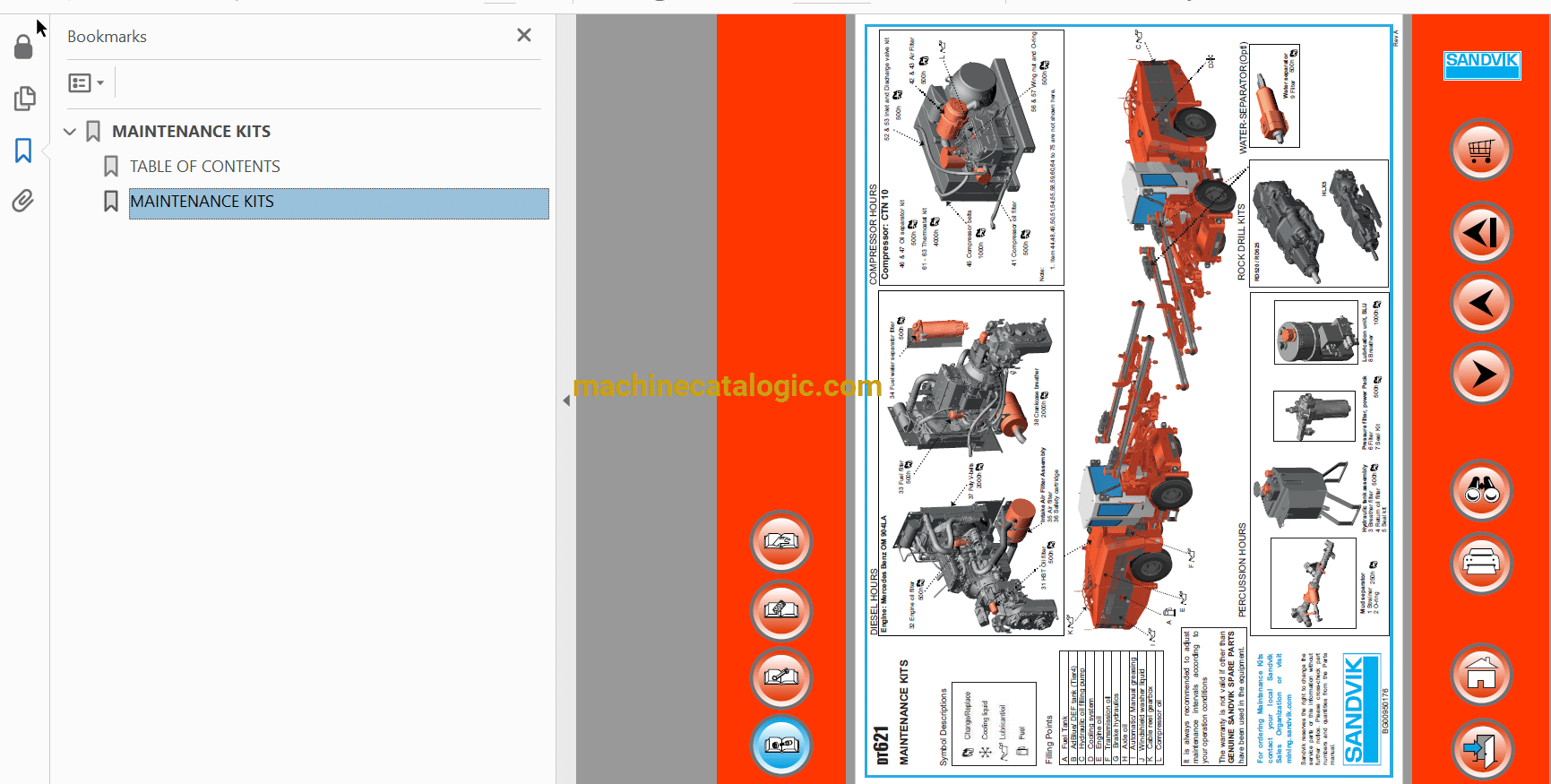The image size is (1551, 784).
Task: Click the bookmark icon beside parent MAINTENANCE KITS
Action: pos(93,132)
